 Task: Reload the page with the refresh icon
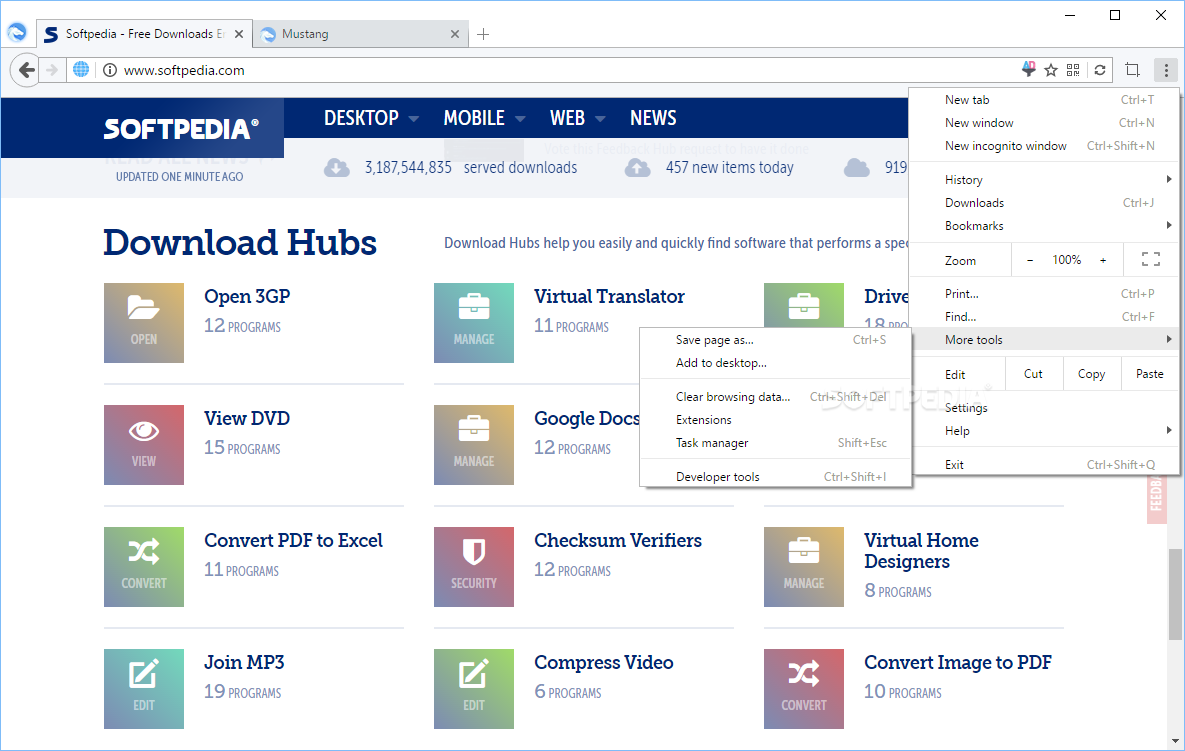(x=1100, y=70)
